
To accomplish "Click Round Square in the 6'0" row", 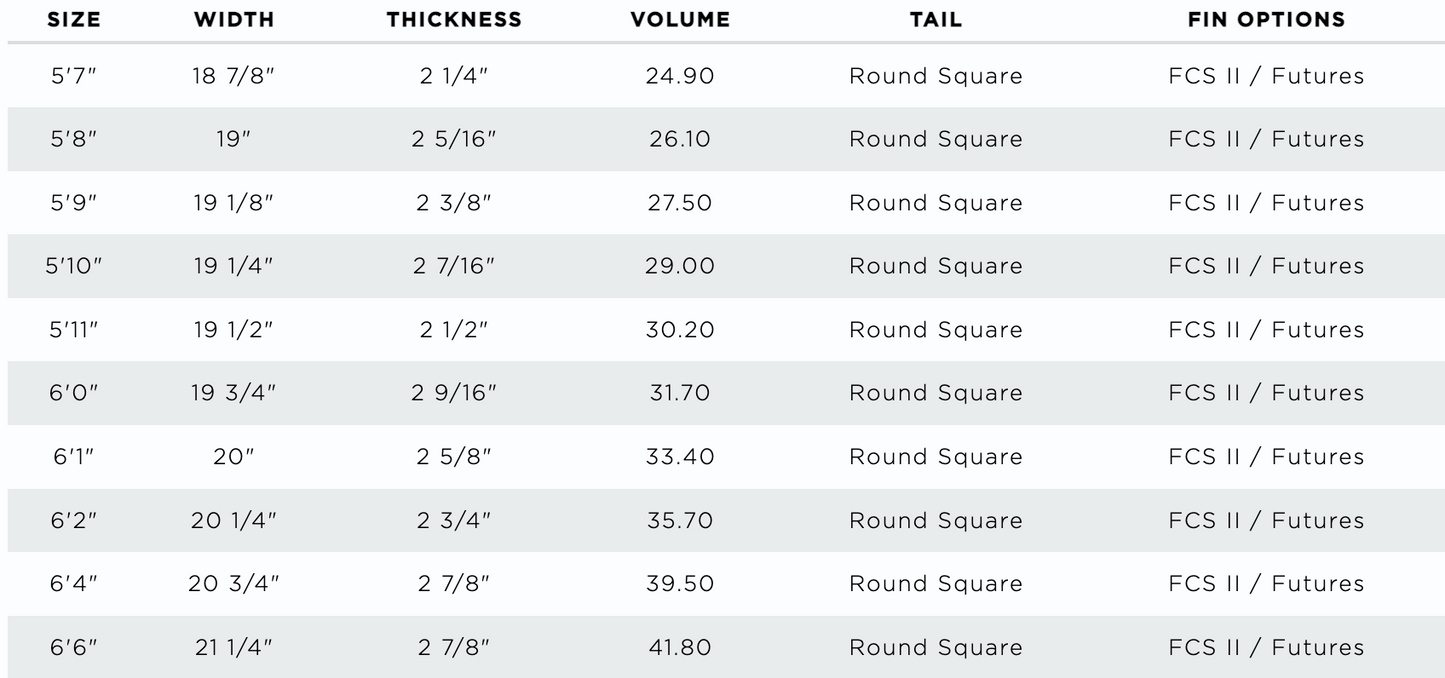I will [x=936, y=393].
